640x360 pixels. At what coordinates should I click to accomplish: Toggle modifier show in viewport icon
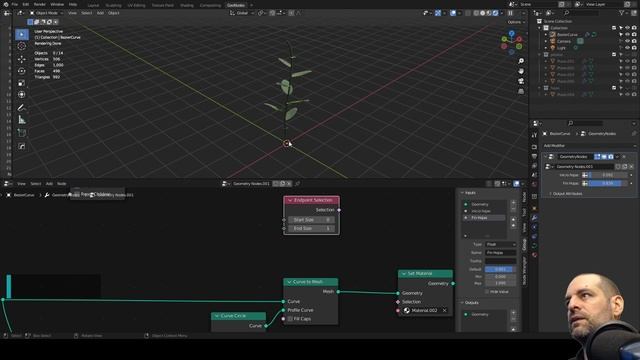tap(604, 157)
